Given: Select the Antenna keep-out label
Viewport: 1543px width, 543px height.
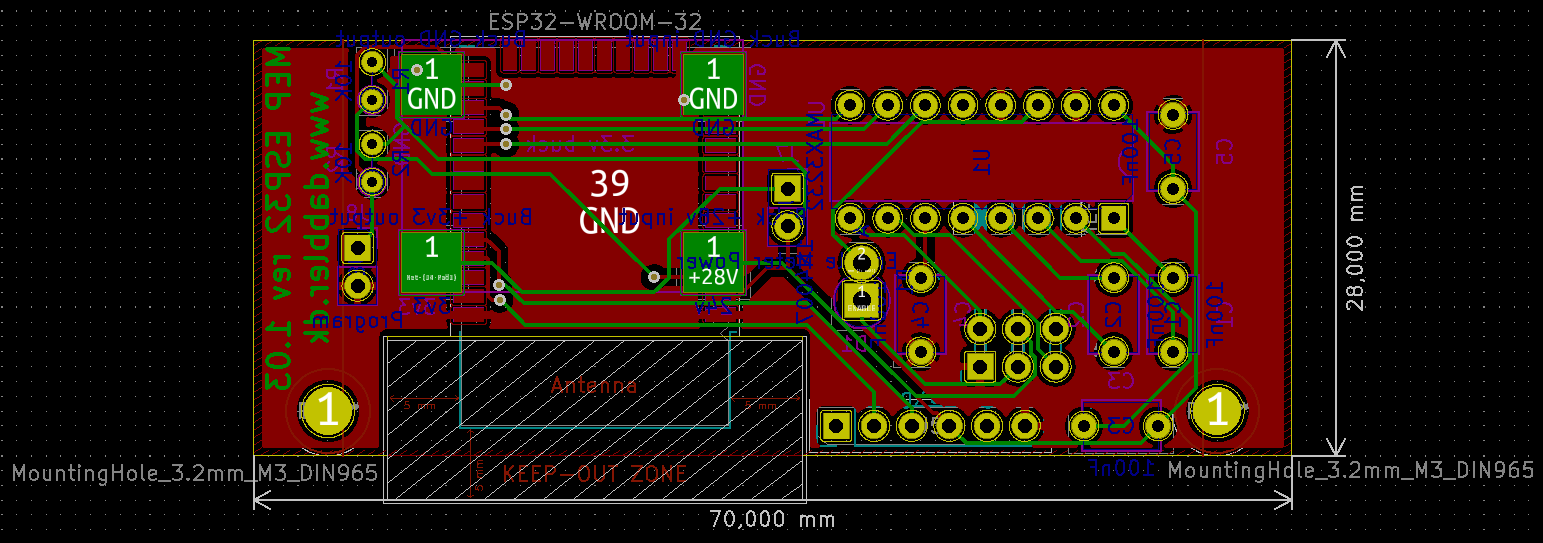Looking at the screenshot, I should [x=594, y=386].
